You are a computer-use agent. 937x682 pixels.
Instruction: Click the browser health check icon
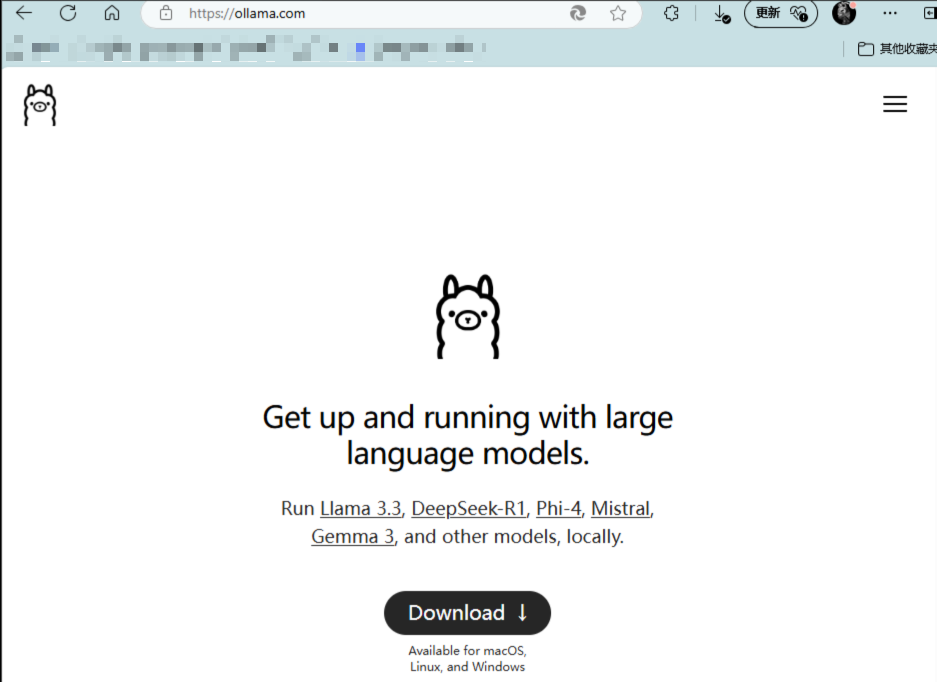pyautogui.click(x=798, y=14)
